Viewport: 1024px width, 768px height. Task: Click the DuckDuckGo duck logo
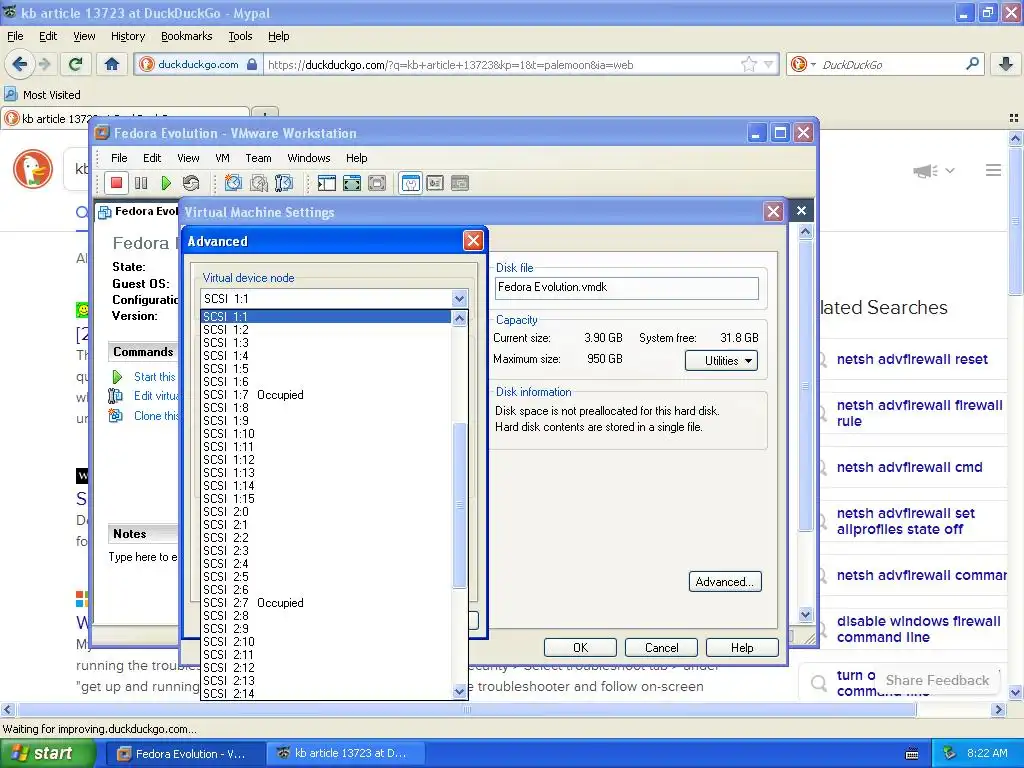(33, 169)
